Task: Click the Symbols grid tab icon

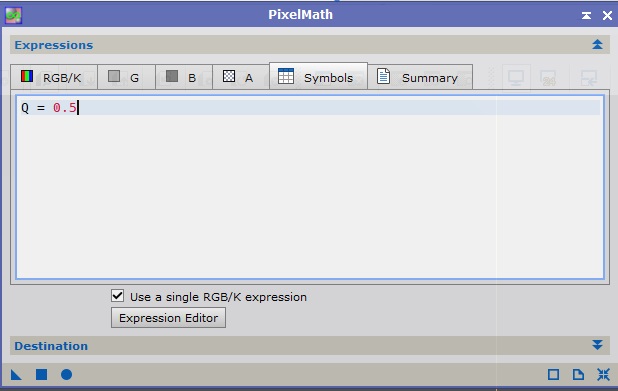Action: [286, 76]
